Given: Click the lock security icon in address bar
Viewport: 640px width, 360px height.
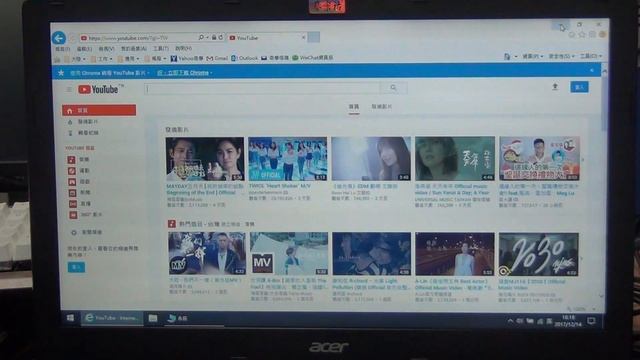Looking at the screenshot, I should tap(214, 38).
